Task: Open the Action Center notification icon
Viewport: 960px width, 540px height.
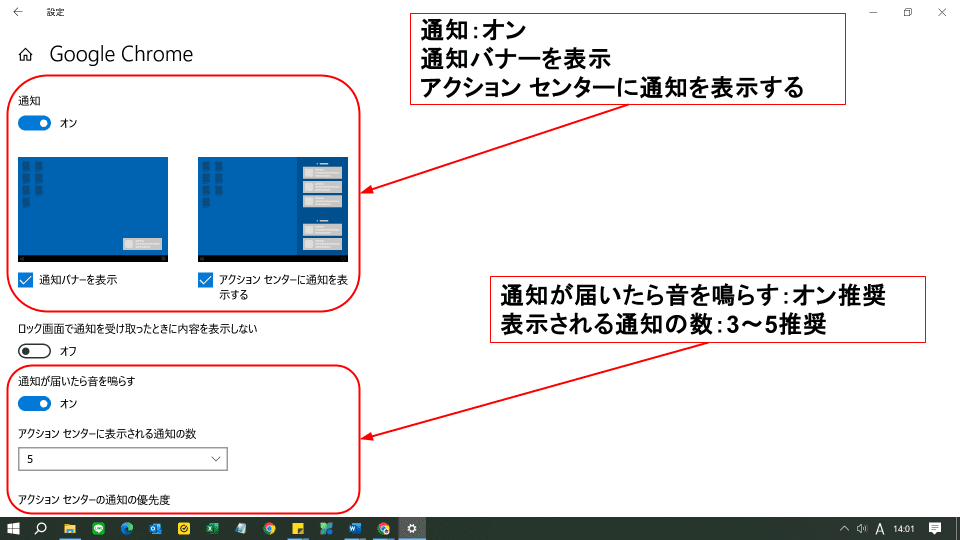Action: tap(935, 528)
